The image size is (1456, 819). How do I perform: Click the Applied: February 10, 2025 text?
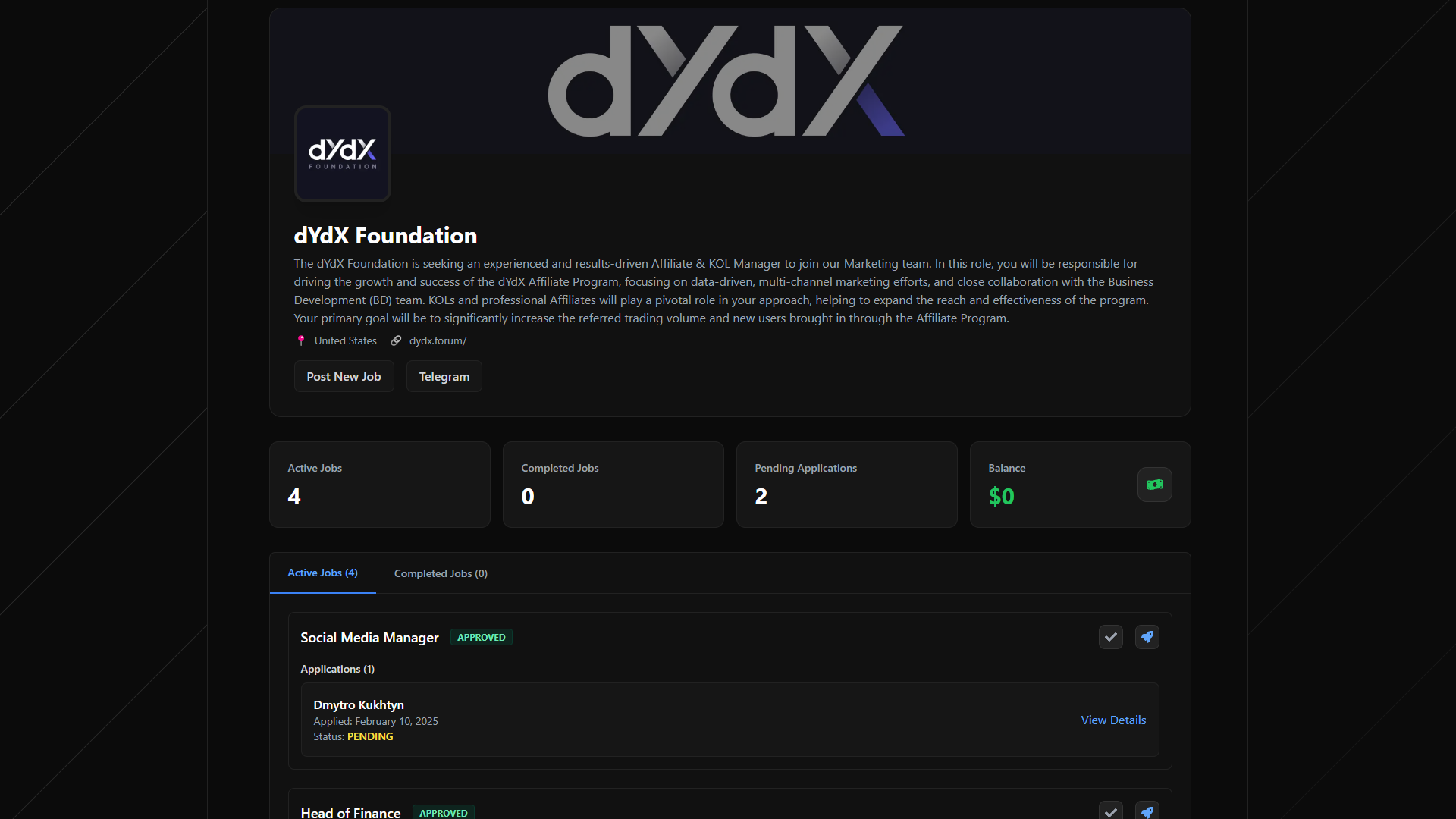coord(375,721)
